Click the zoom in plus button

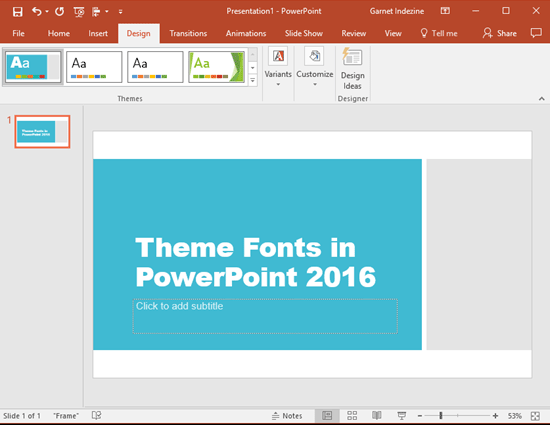click(495, 416)
